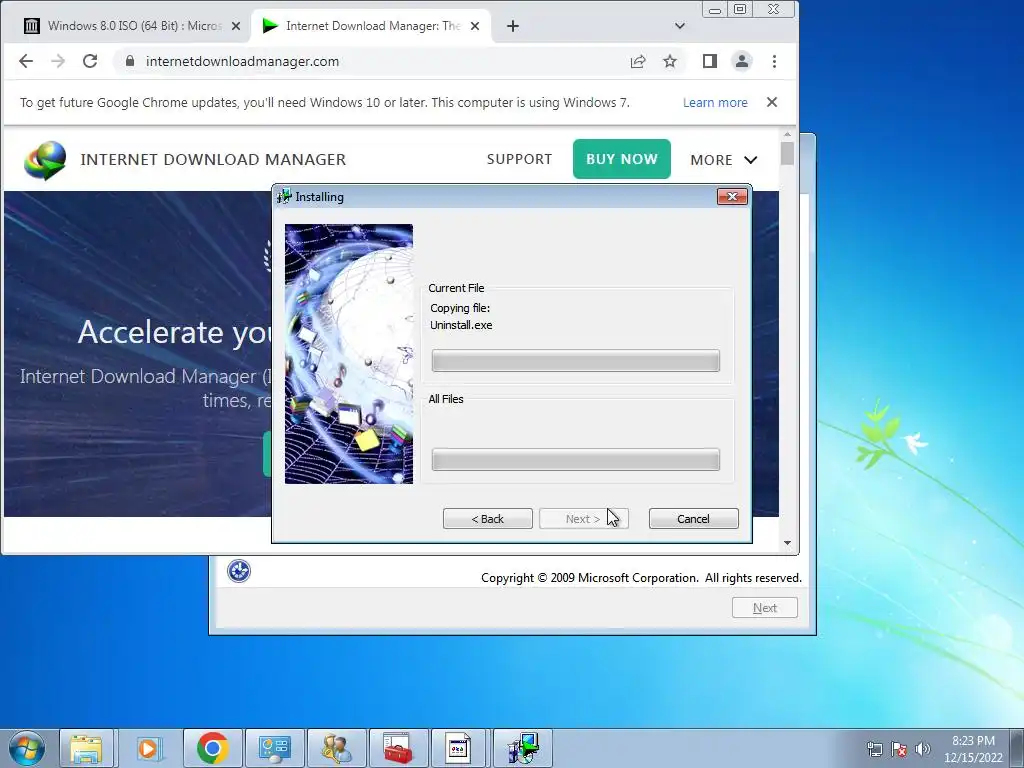
Task: Click the page scrollbar down arrow
Action: 787,543
